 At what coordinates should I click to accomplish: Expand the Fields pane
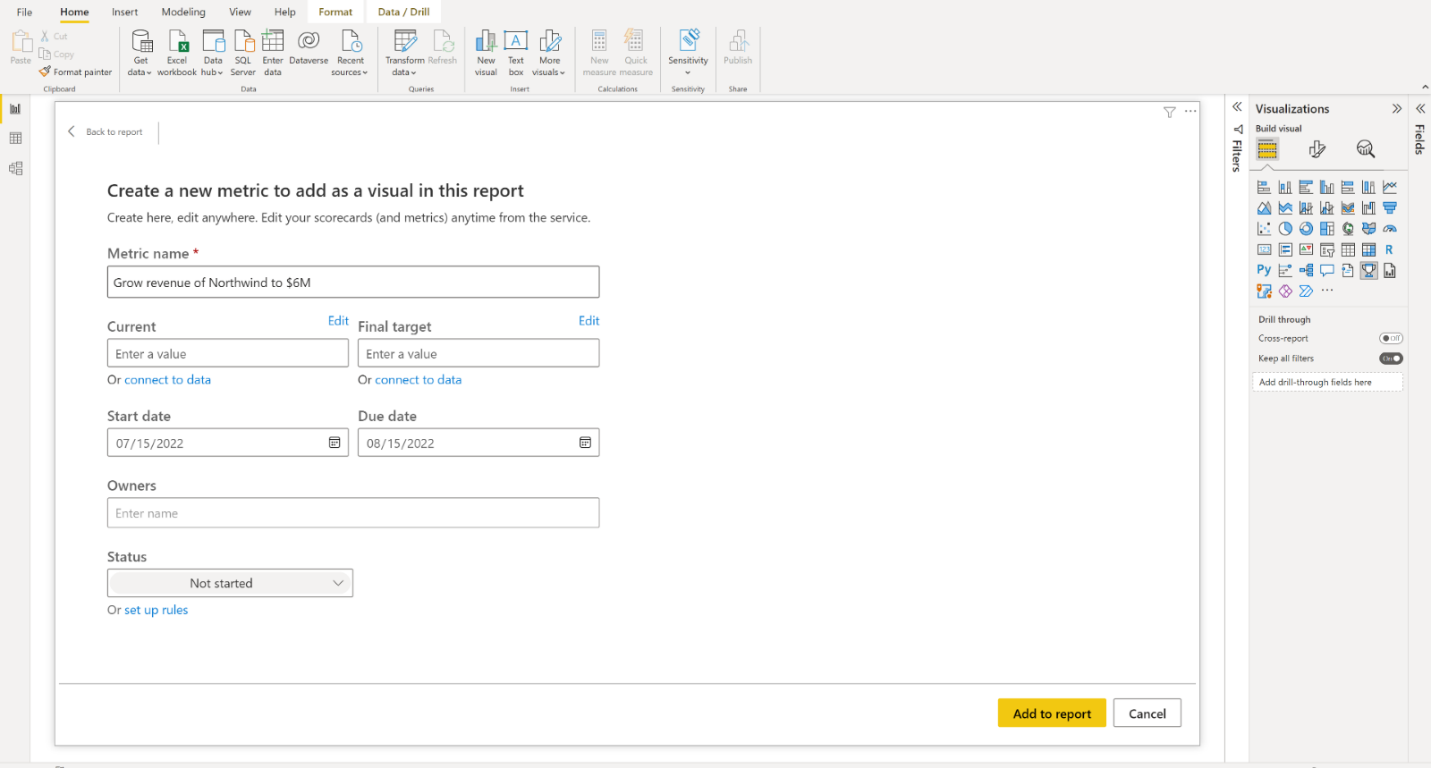tap(1420, 108)
